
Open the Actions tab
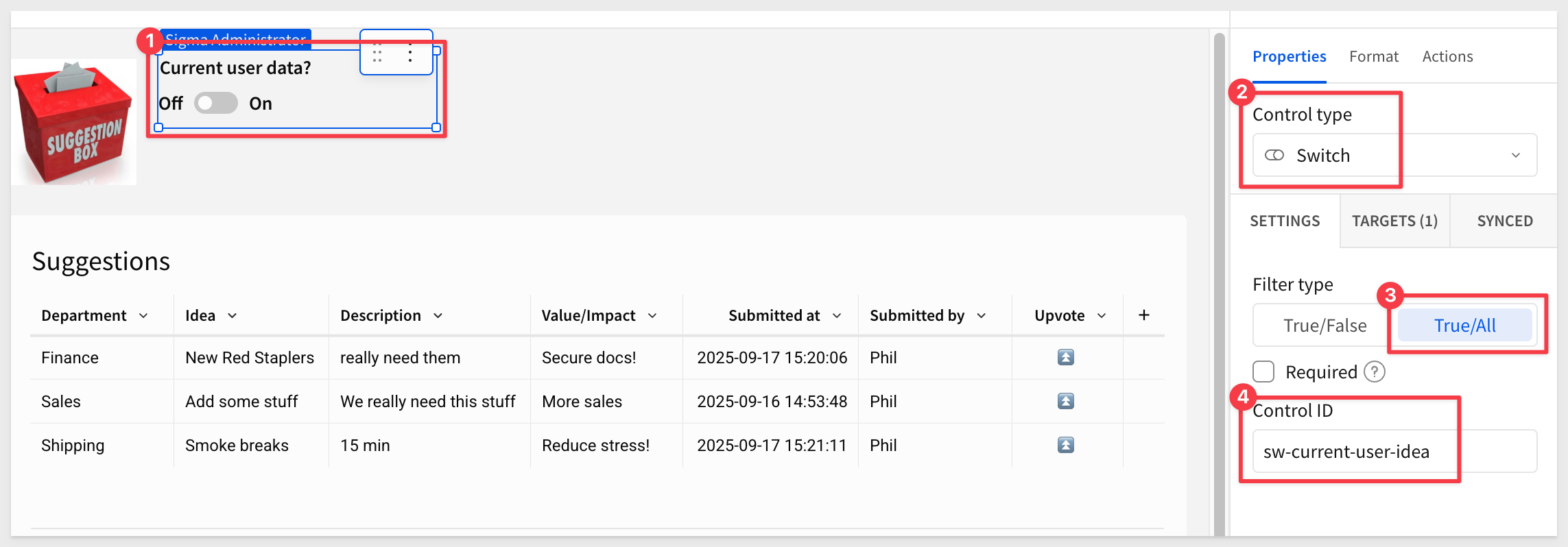(x=1447, y=56)
